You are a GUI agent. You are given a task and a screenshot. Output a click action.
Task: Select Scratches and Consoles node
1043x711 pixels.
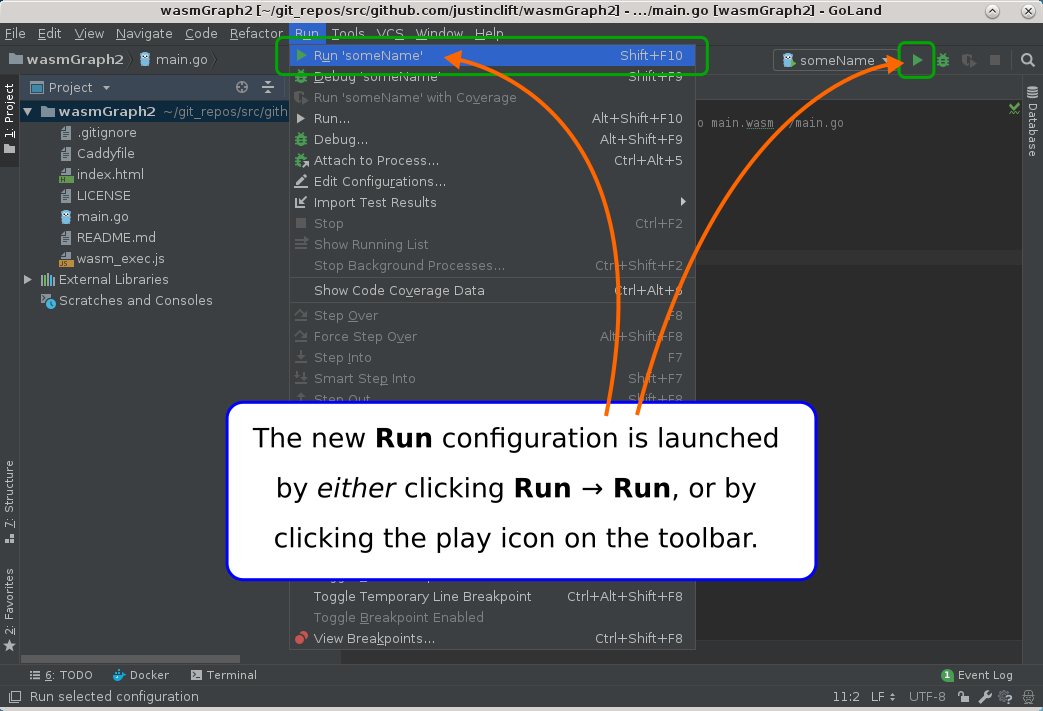pyautogui.click(x=136, y=301)
